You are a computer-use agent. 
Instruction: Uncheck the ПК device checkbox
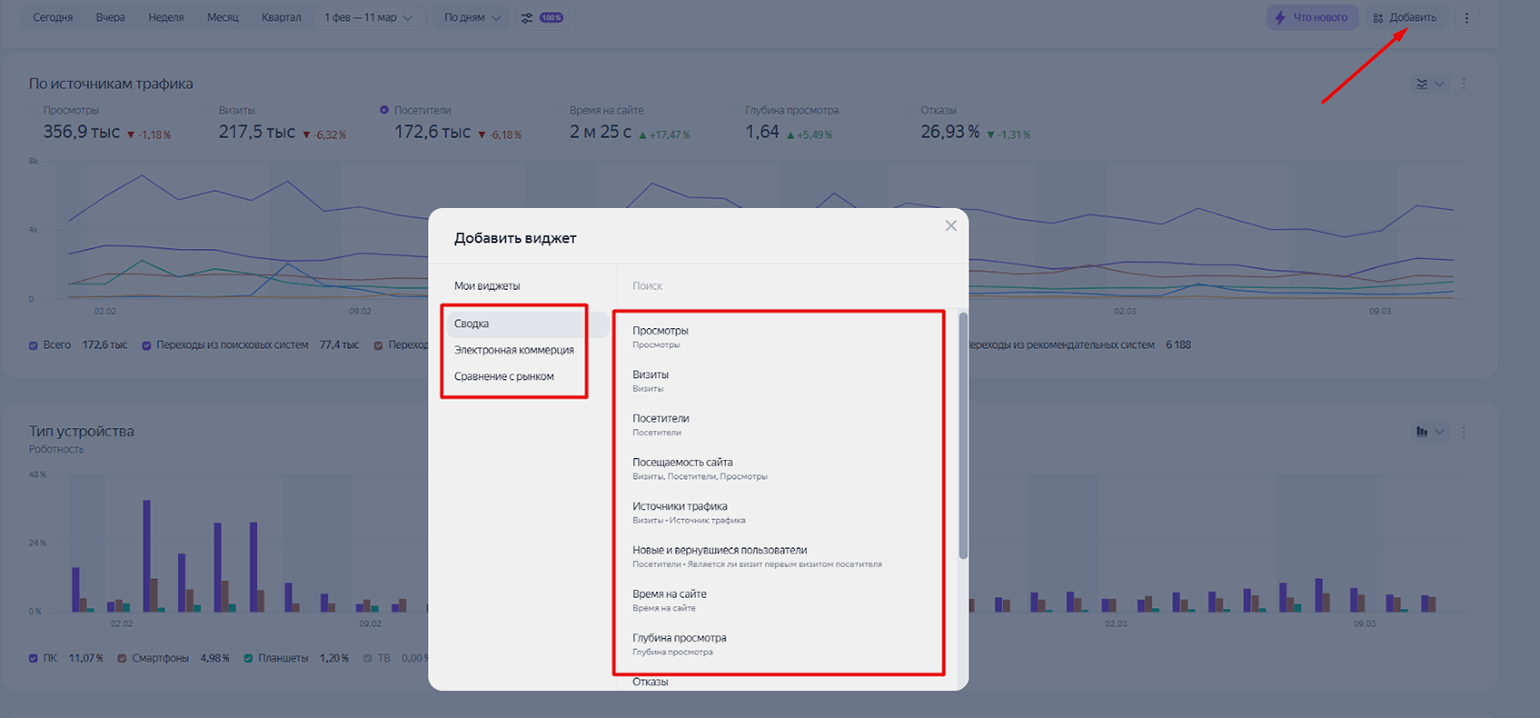(x=35, y=658)
